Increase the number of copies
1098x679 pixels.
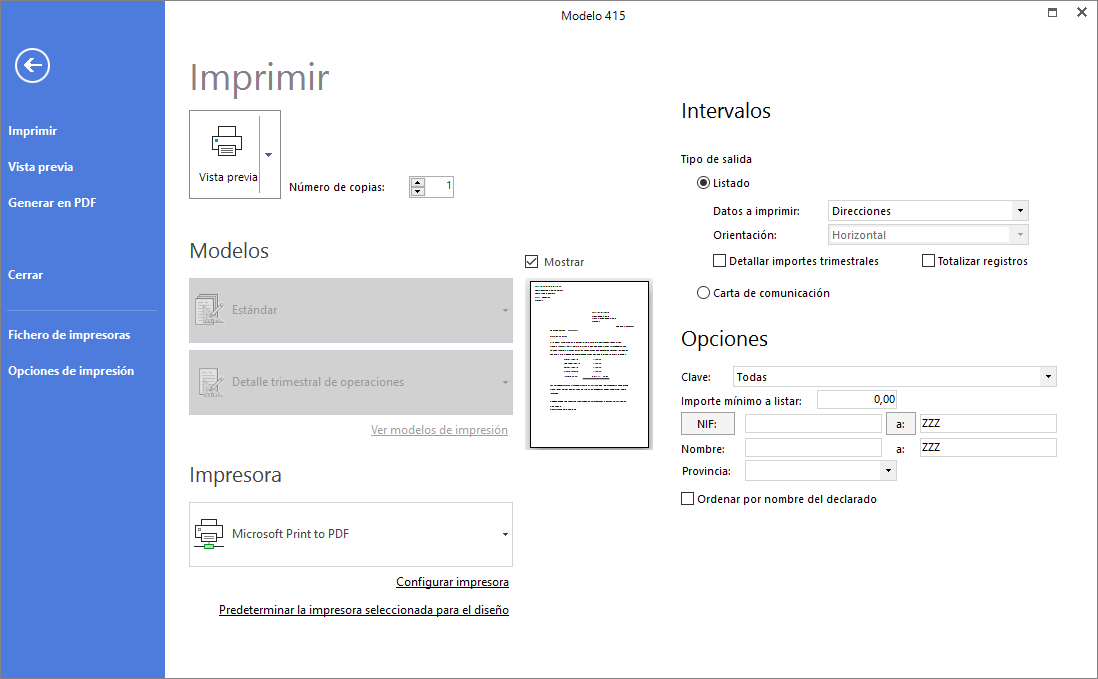(418, 182)
